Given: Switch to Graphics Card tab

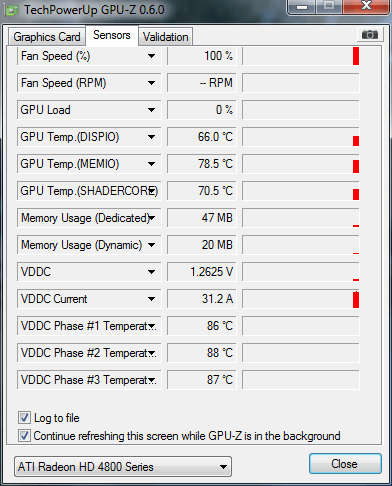Looking at the screenshot, I should [47, 37].
